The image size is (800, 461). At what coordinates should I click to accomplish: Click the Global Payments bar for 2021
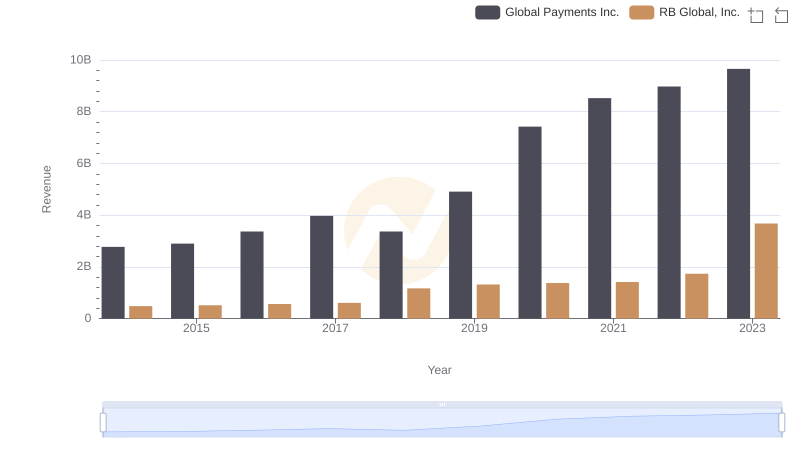[599, 208]
